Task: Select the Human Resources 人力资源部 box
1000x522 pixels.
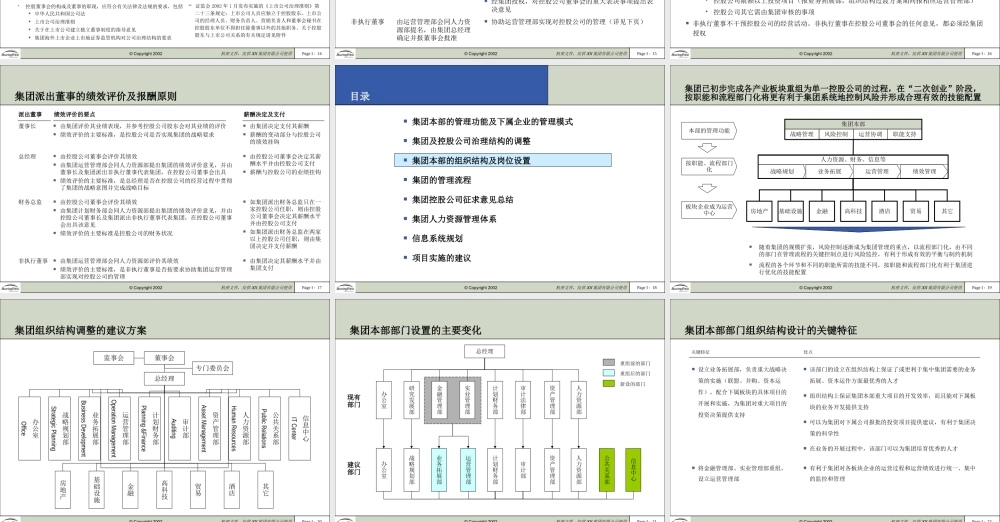Action: tap(239, 428)
